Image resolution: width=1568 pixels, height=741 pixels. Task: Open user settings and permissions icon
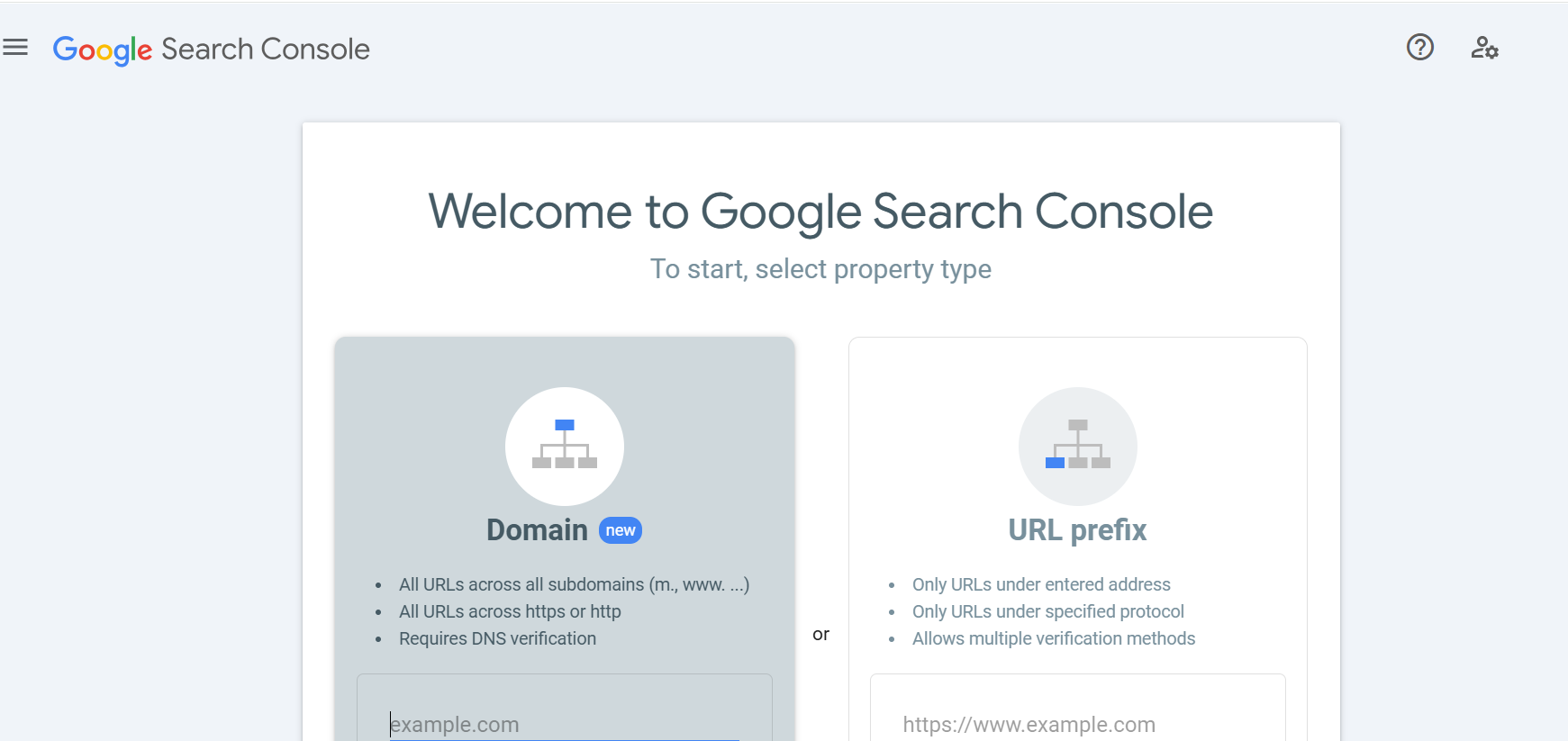[1484, 49]
